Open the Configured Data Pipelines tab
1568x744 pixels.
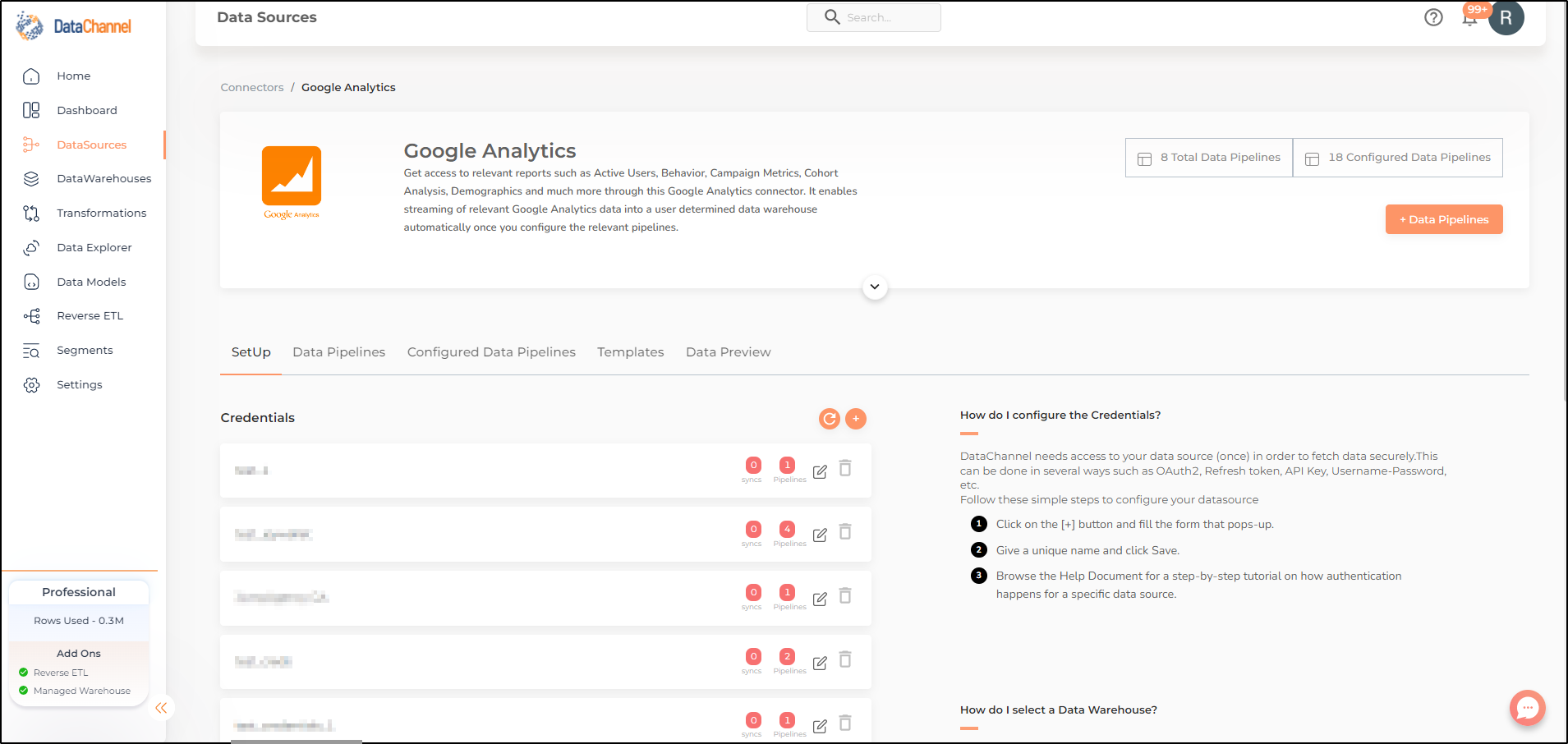491,352
